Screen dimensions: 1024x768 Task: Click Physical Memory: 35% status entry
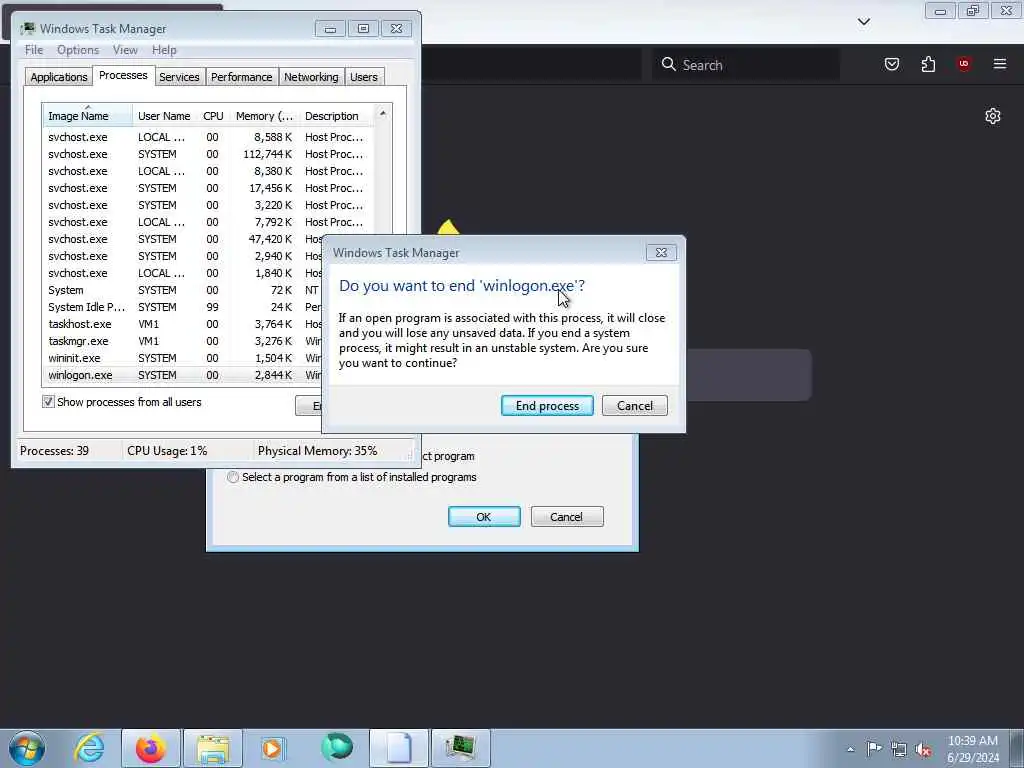click(317, 451)
